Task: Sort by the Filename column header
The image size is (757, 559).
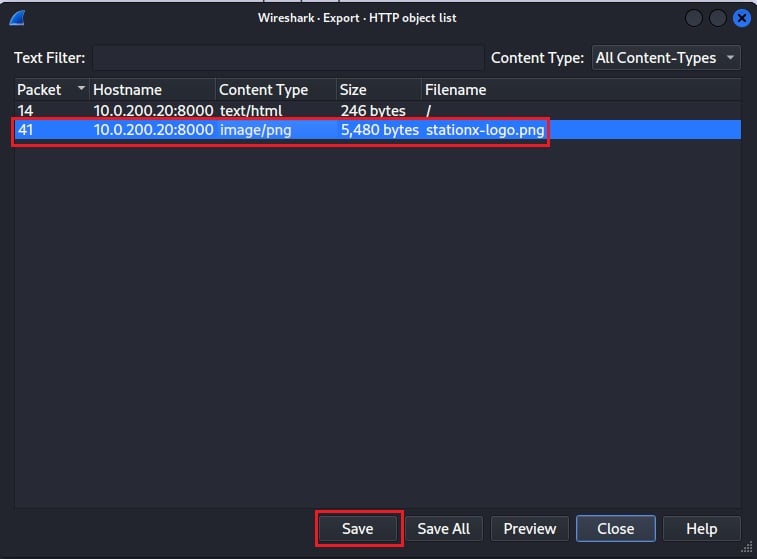Action: point(581,90)
